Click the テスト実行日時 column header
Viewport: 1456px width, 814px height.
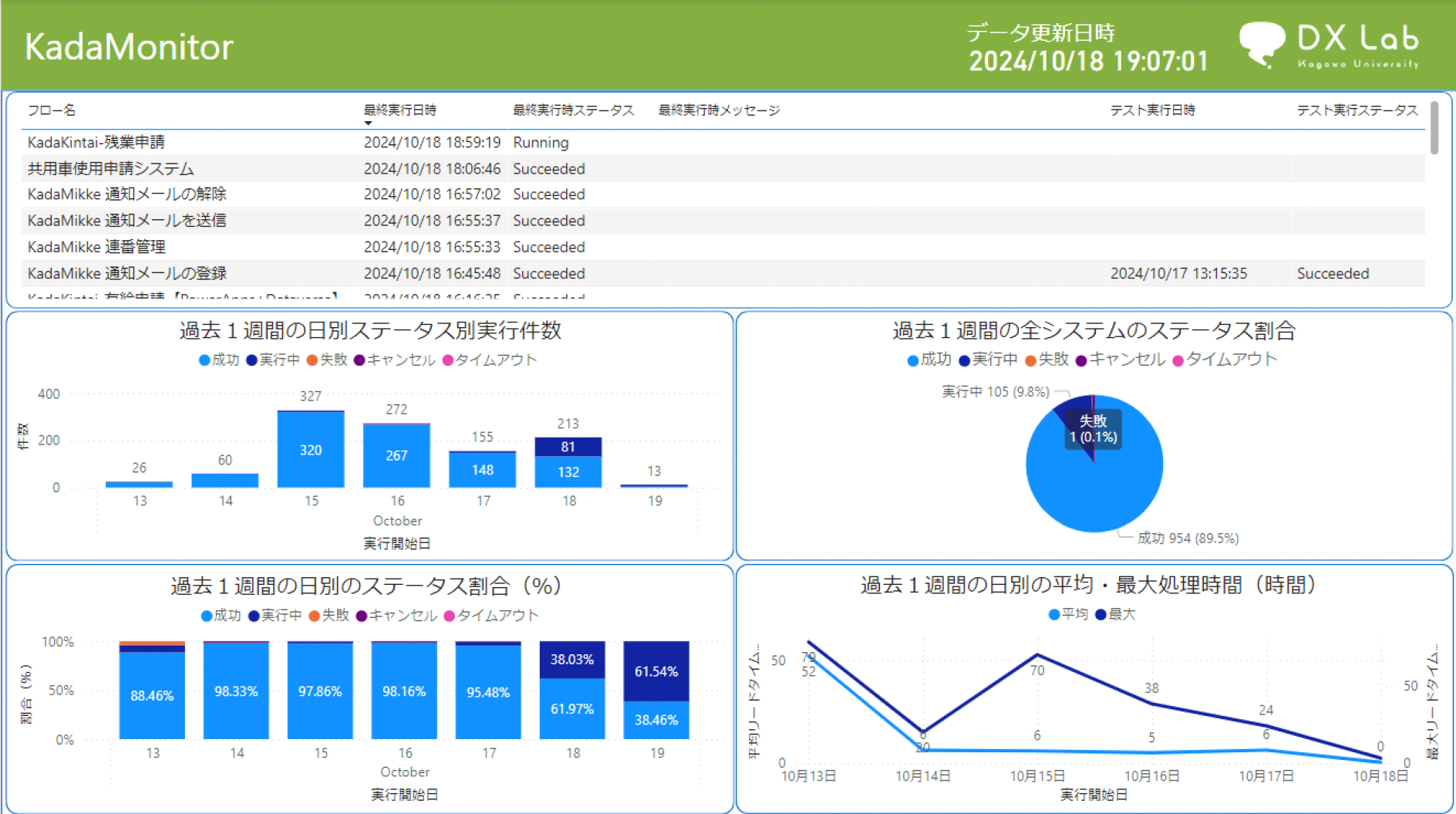pyautogui.click(x=1153, y=110)
